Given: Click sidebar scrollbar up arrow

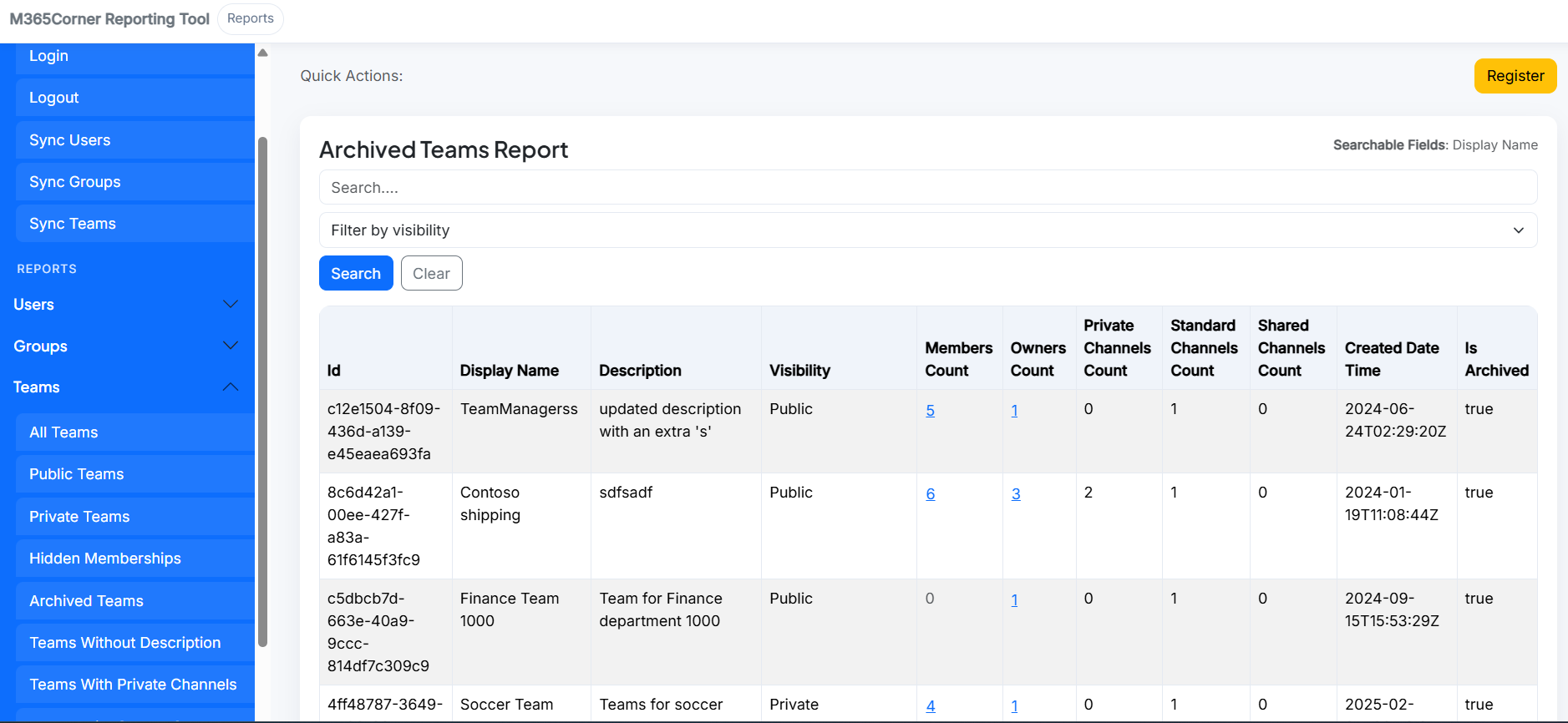Looking at the screenshot, I should pos(262,53).
